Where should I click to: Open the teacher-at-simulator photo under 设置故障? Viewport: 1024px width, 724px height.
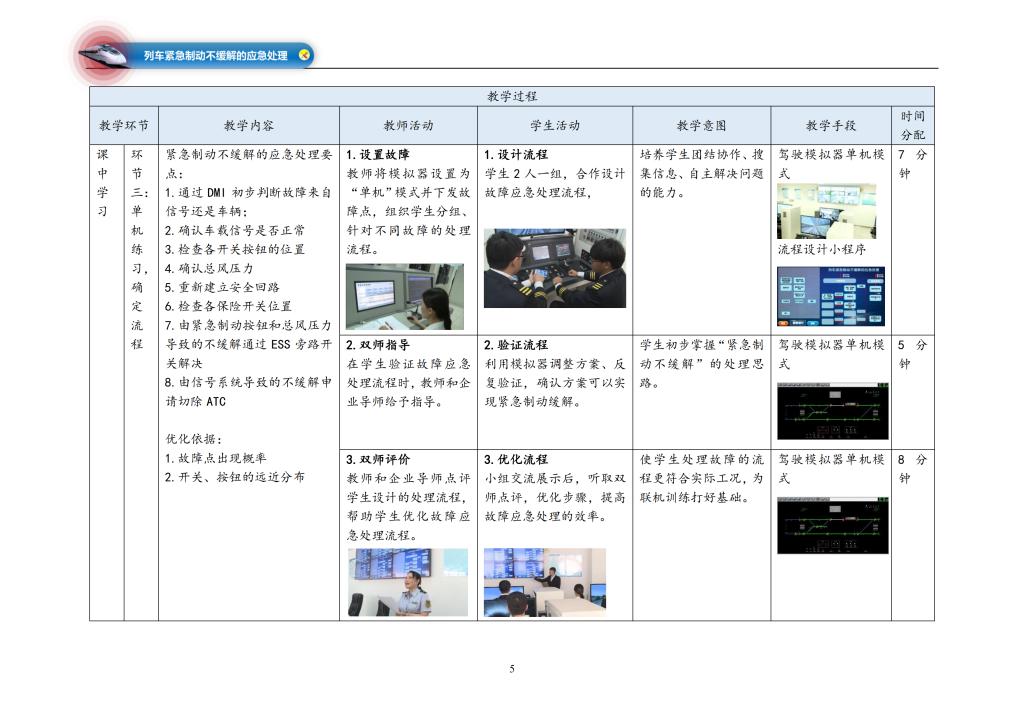pos(404,297)
